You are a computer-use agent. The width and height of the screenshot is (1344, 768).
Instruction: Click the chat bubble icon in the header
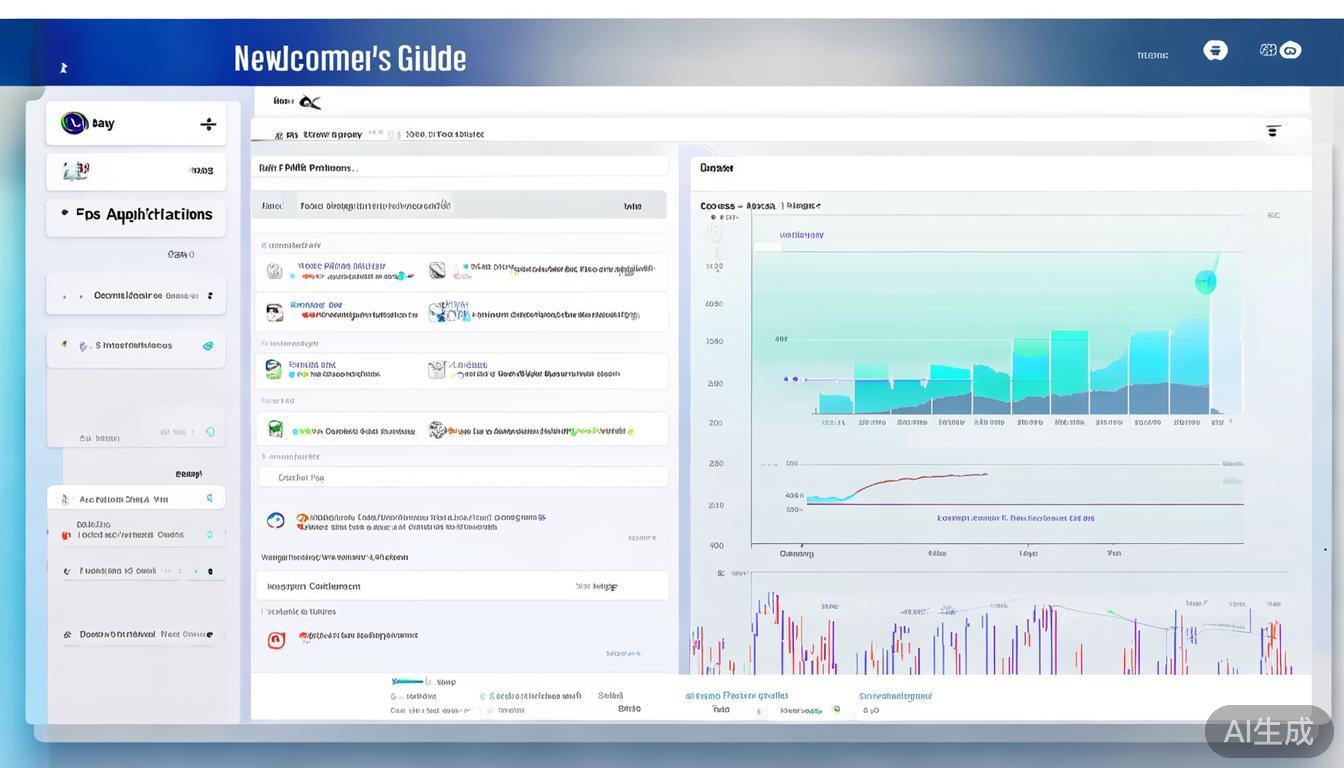(x=1215, y=51)
